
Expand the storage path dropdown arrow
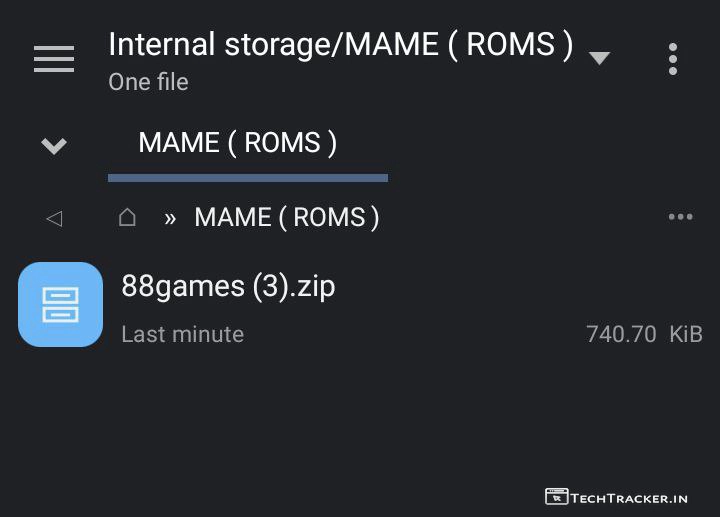click(599, 58)
